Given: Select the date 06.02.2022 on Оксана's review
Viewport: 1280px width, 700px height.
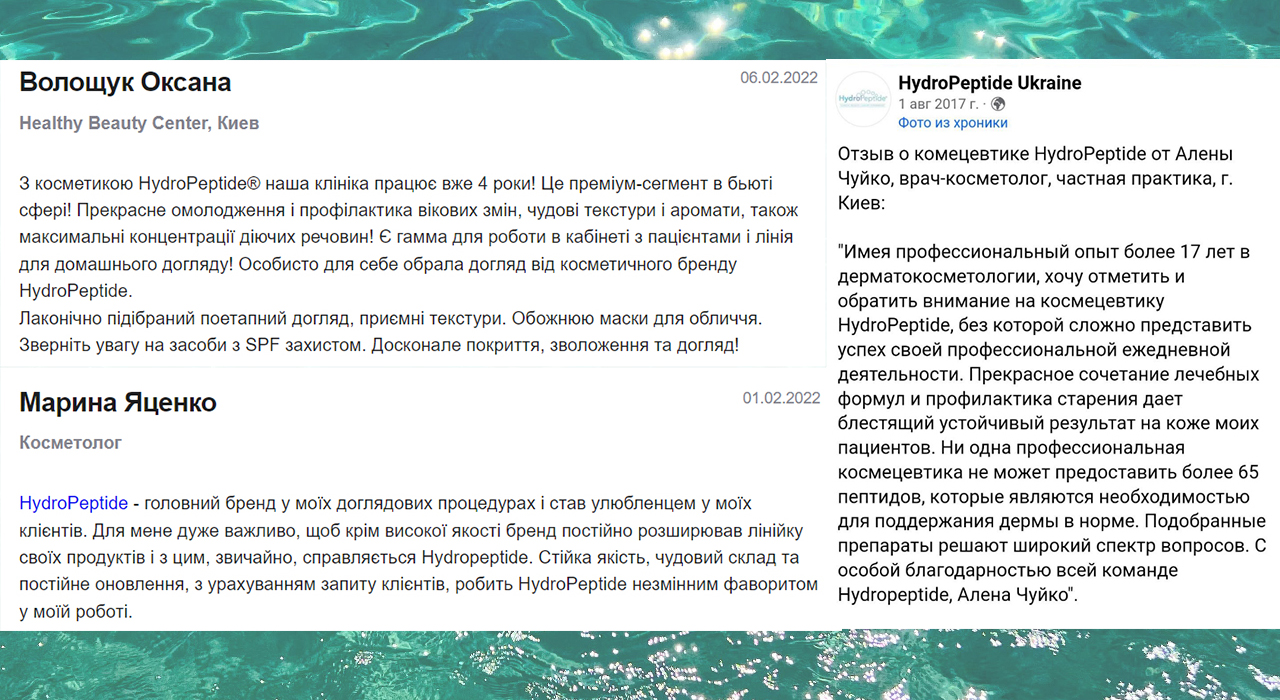Looking at the screenshot, I should click(x=778, y=77).
